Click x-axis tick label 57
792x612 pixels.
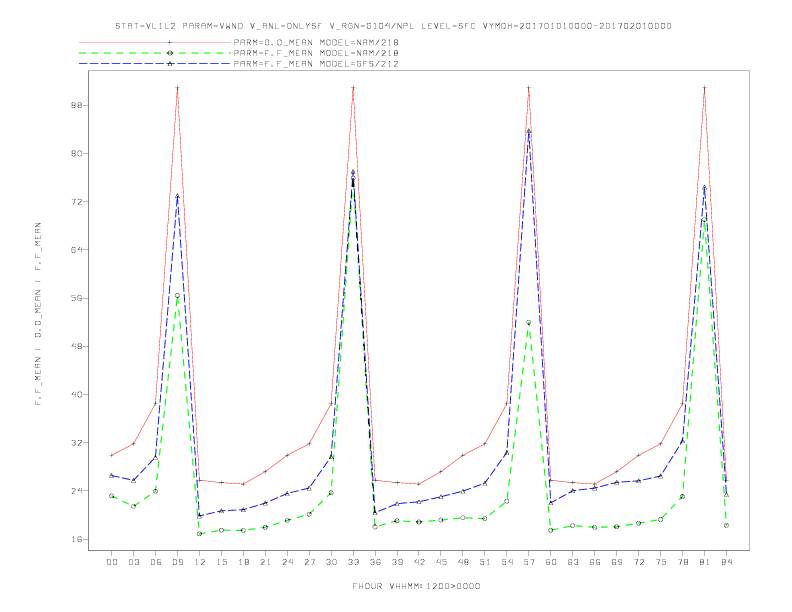click(529, 562)
